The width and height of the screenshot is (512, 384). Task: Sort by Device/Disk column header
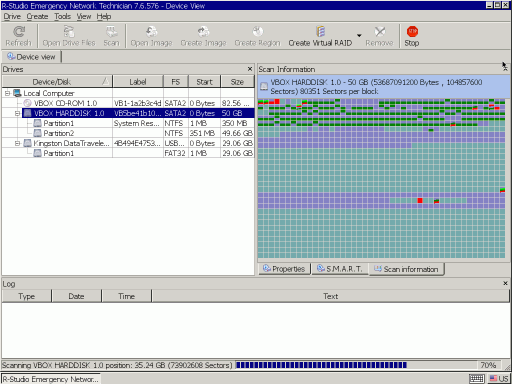[57, 82]
